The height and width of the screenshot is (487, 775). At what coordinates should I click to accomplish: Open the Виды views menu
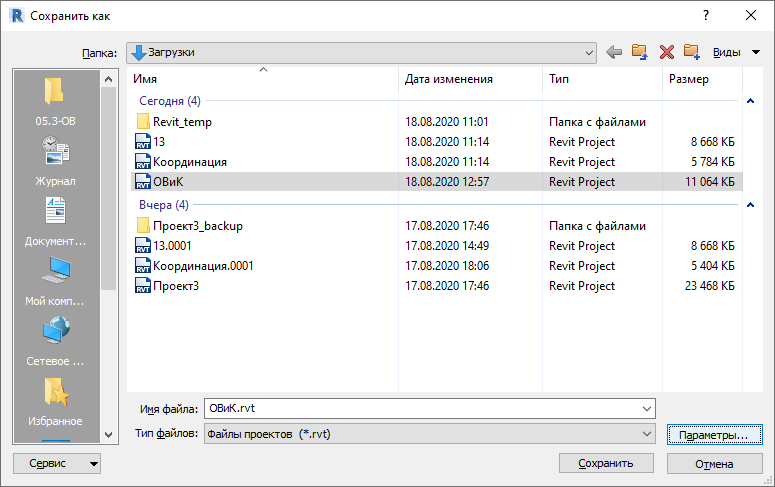736,52
